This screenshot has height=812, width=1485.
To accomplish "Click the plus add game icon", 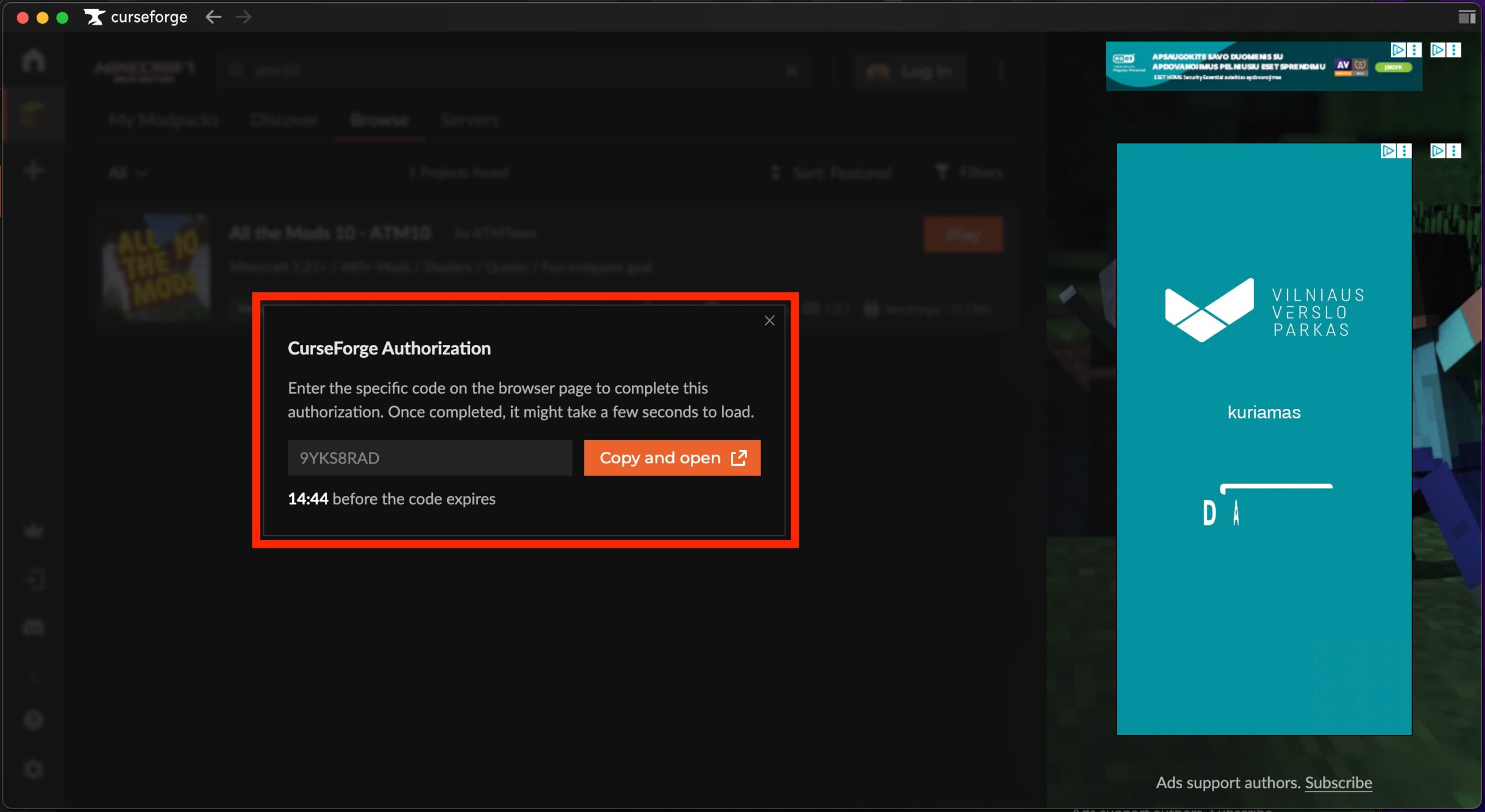I will (34, 171).
